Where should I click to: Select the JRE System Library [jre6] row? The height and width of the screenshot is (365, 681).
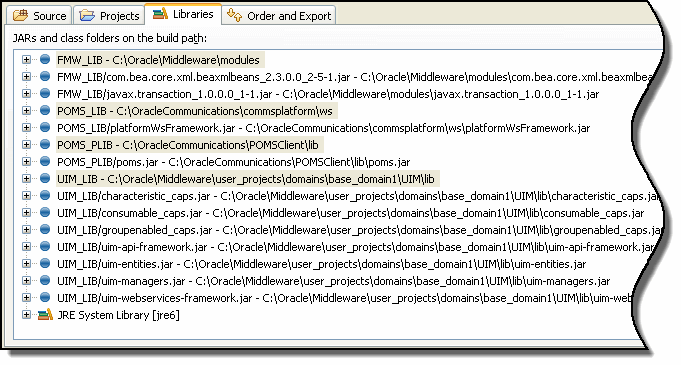pyautogui.click(x=118, y=315)
